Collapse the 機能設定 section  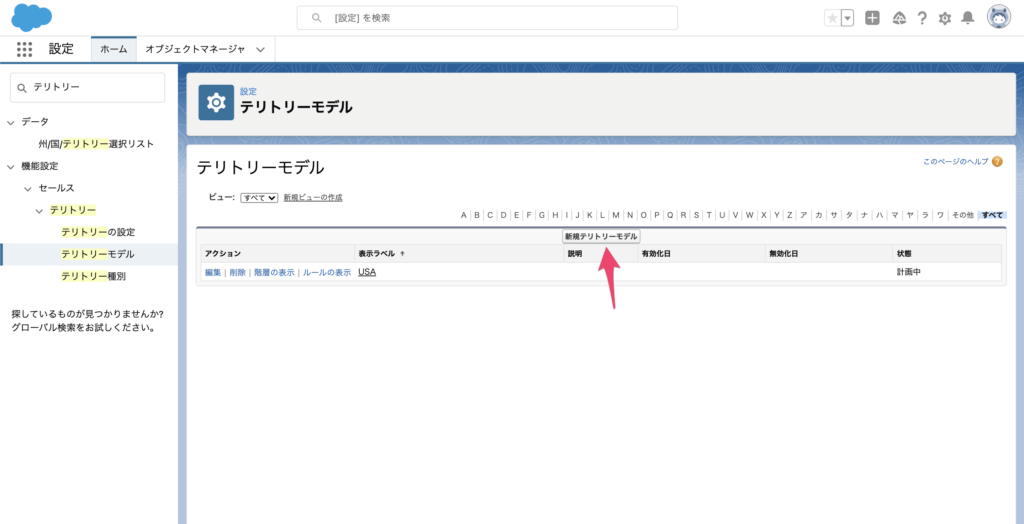click(x=10, y=167)
